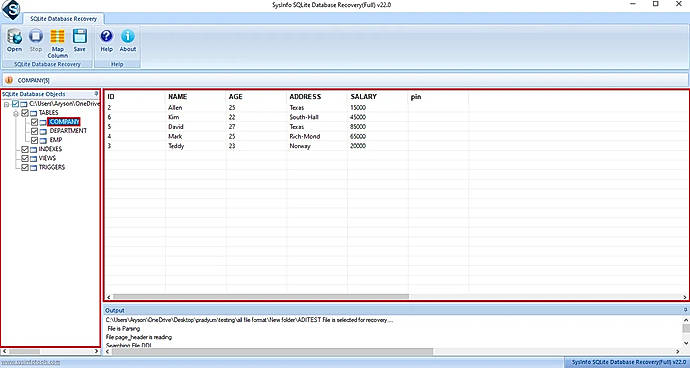This screenshot has width=690, height=368.
Task: Click the TABLES folder icon
Action: point(34,113)
